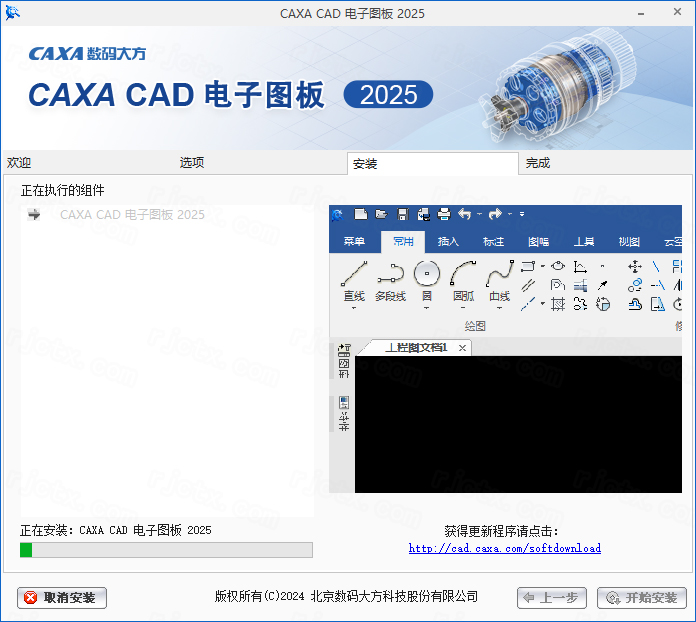Switch to the 插入 ribbon tab
The width and height of the screenshot is (696, 622).
click(x=449, y=242)
